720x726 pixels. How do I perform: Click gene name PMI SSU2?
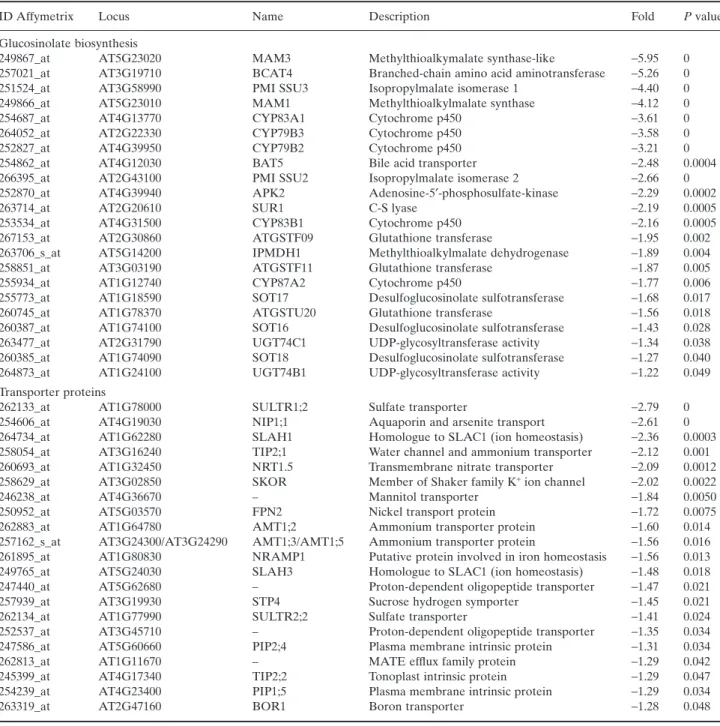pos(280,178)
